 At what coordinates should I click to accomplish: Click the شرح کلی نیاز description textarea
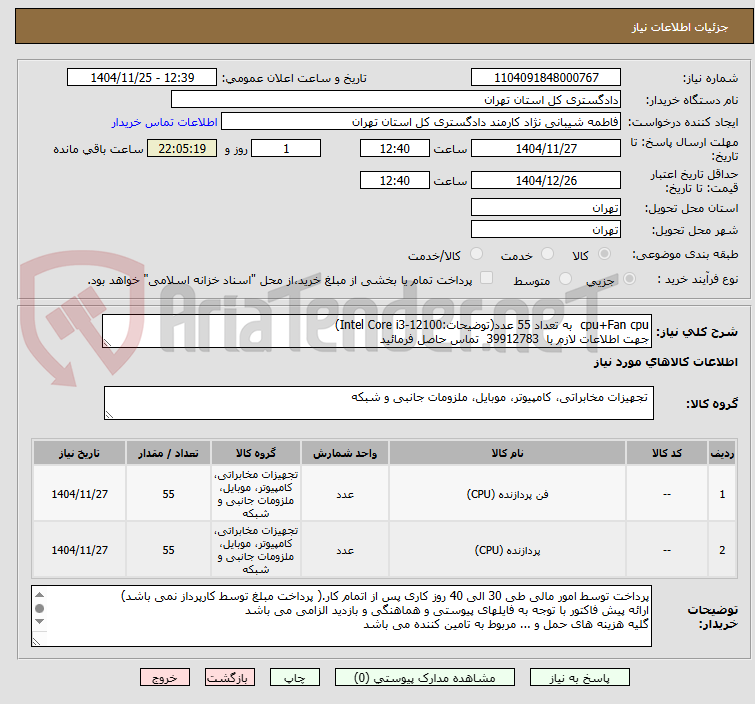coord(377,331)
